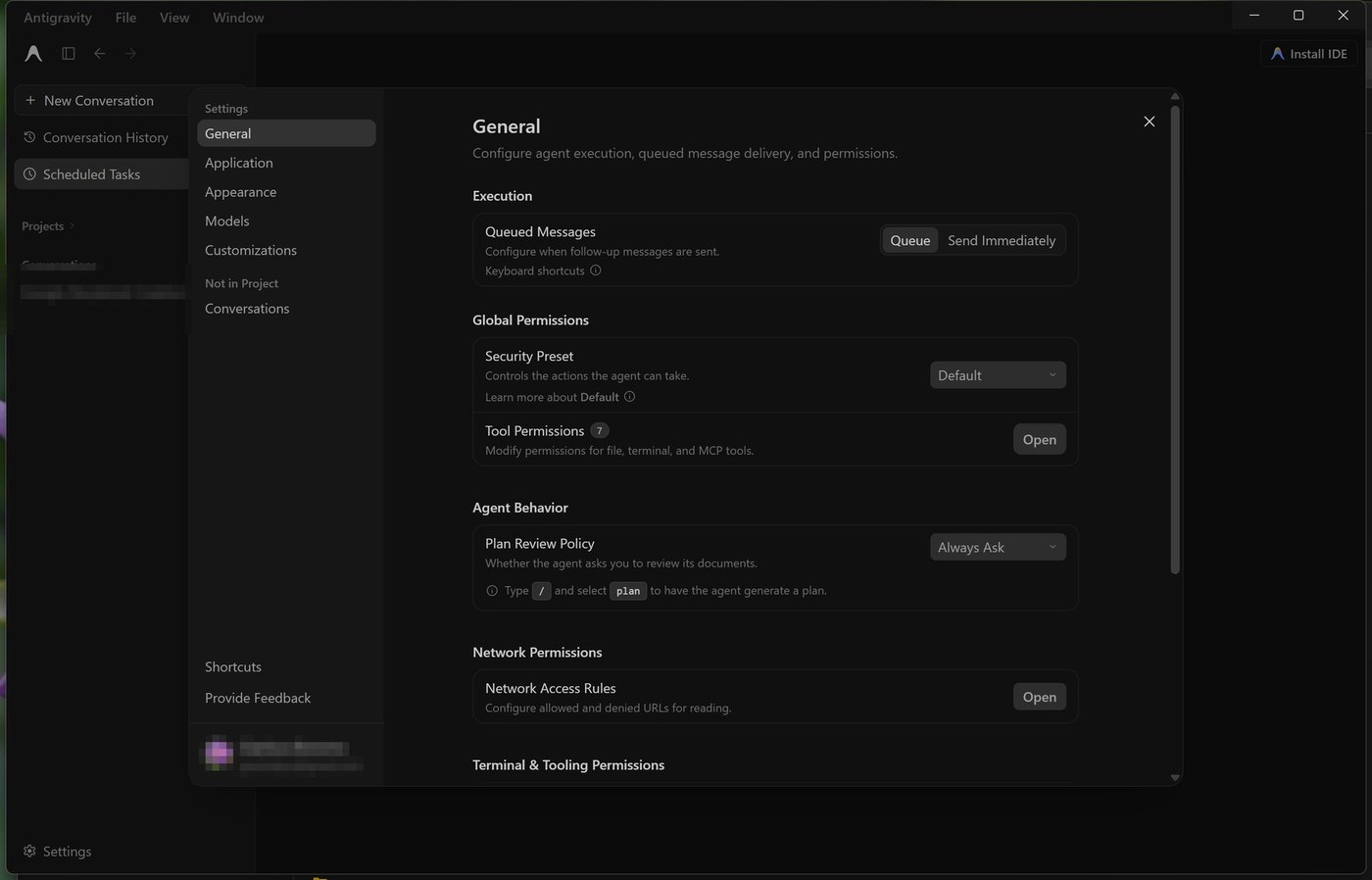Screen dimensions: 1372x880
Task: Click the scrollbar down arrow in settings
Action: (x=1174, y=777)
